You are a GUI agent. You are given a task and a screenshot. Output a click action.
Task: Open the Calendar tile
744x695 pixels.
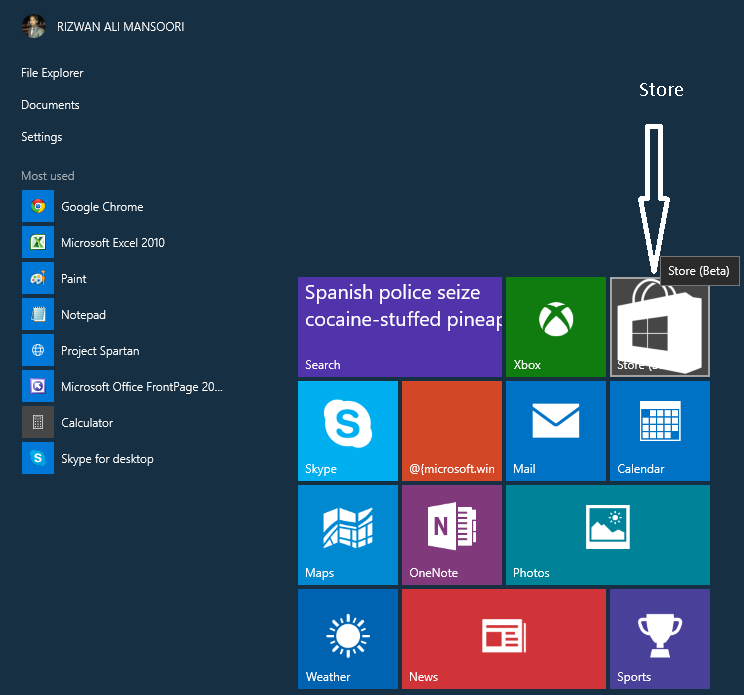660,431
